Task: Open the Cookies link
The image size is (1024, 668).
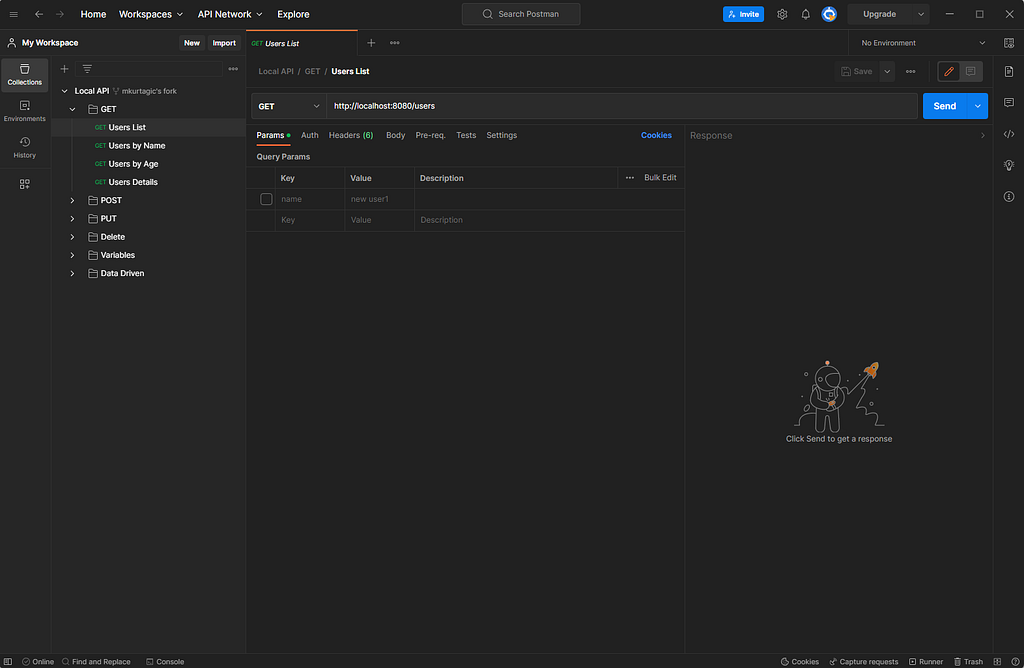Action: (x=656, y=135)
